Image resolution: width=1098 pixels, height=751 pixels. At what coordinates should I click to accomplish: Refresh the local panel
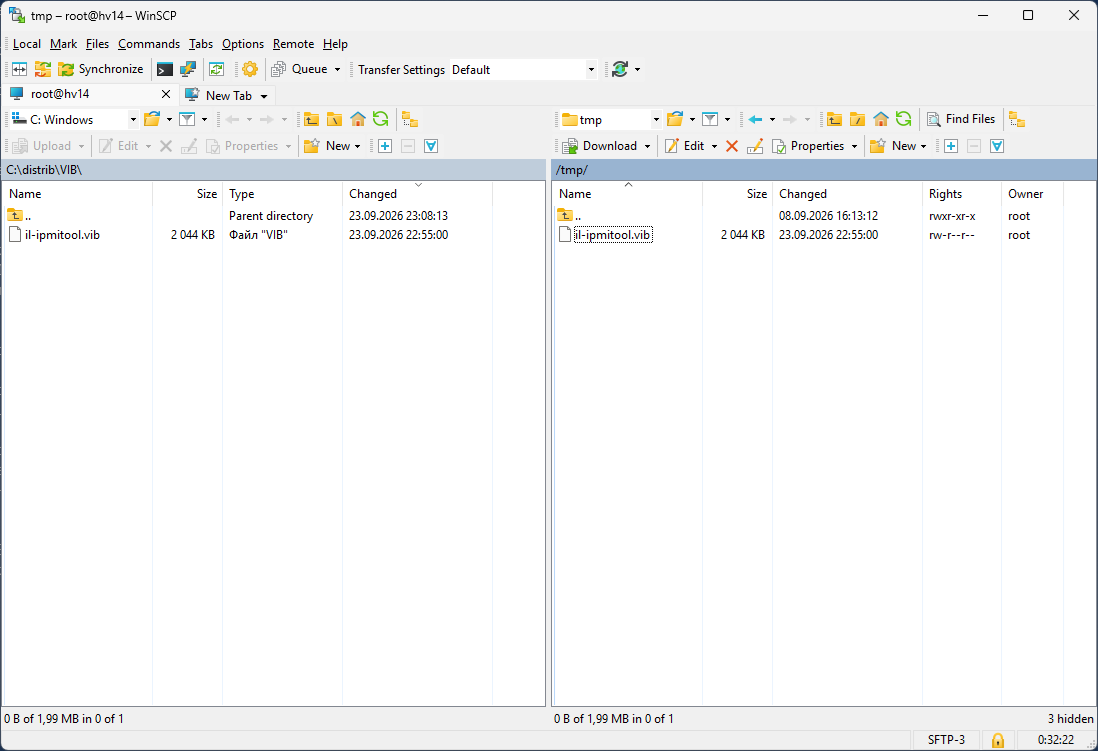point(380,119)
